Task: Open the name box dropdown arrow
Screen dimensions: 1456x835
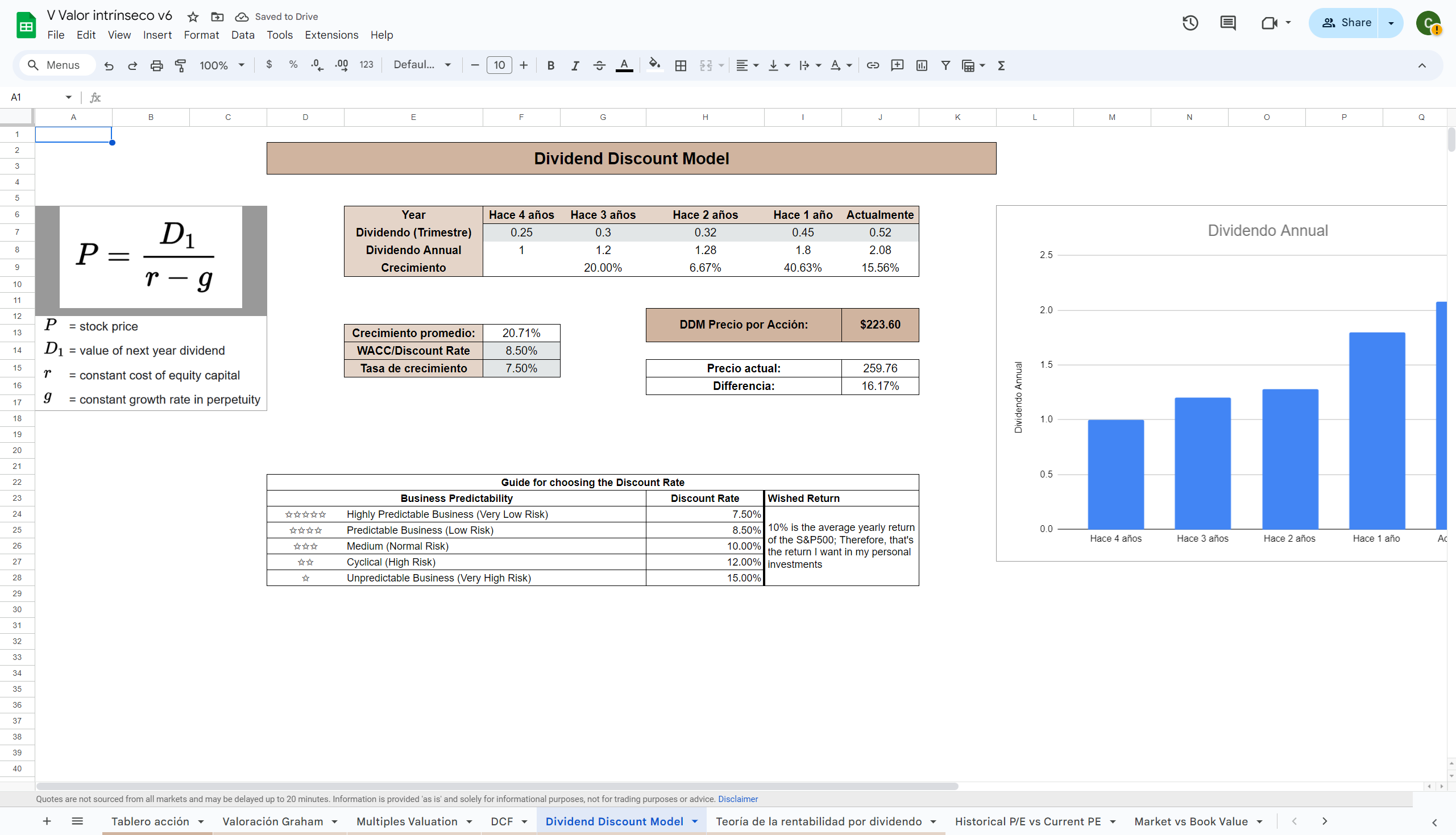Action: (68, 97)
